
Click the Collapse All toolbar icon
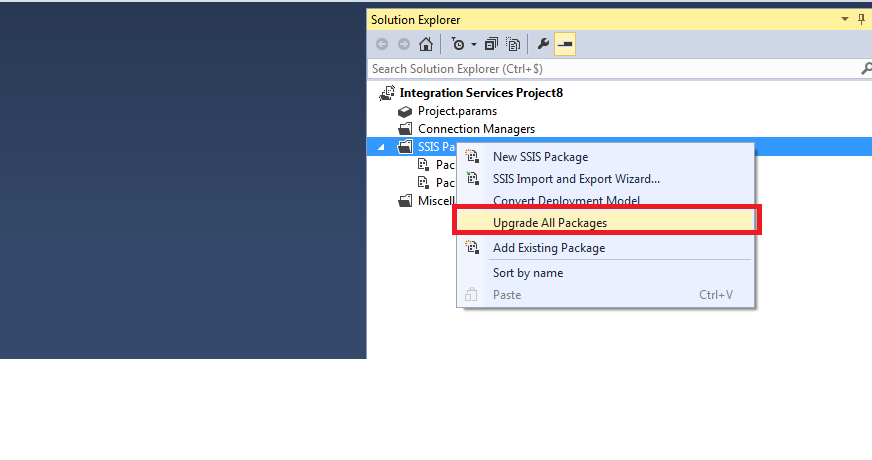pos(491,44)
